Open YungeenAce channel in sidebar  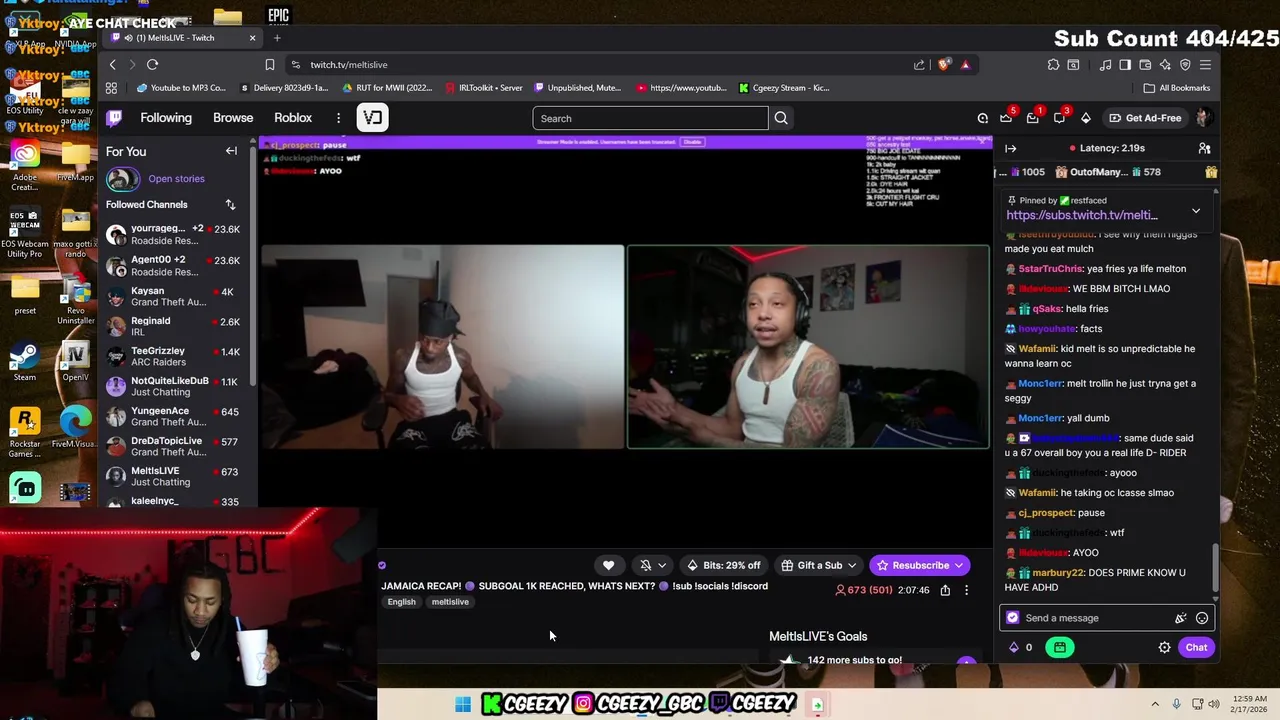point(175,416)
